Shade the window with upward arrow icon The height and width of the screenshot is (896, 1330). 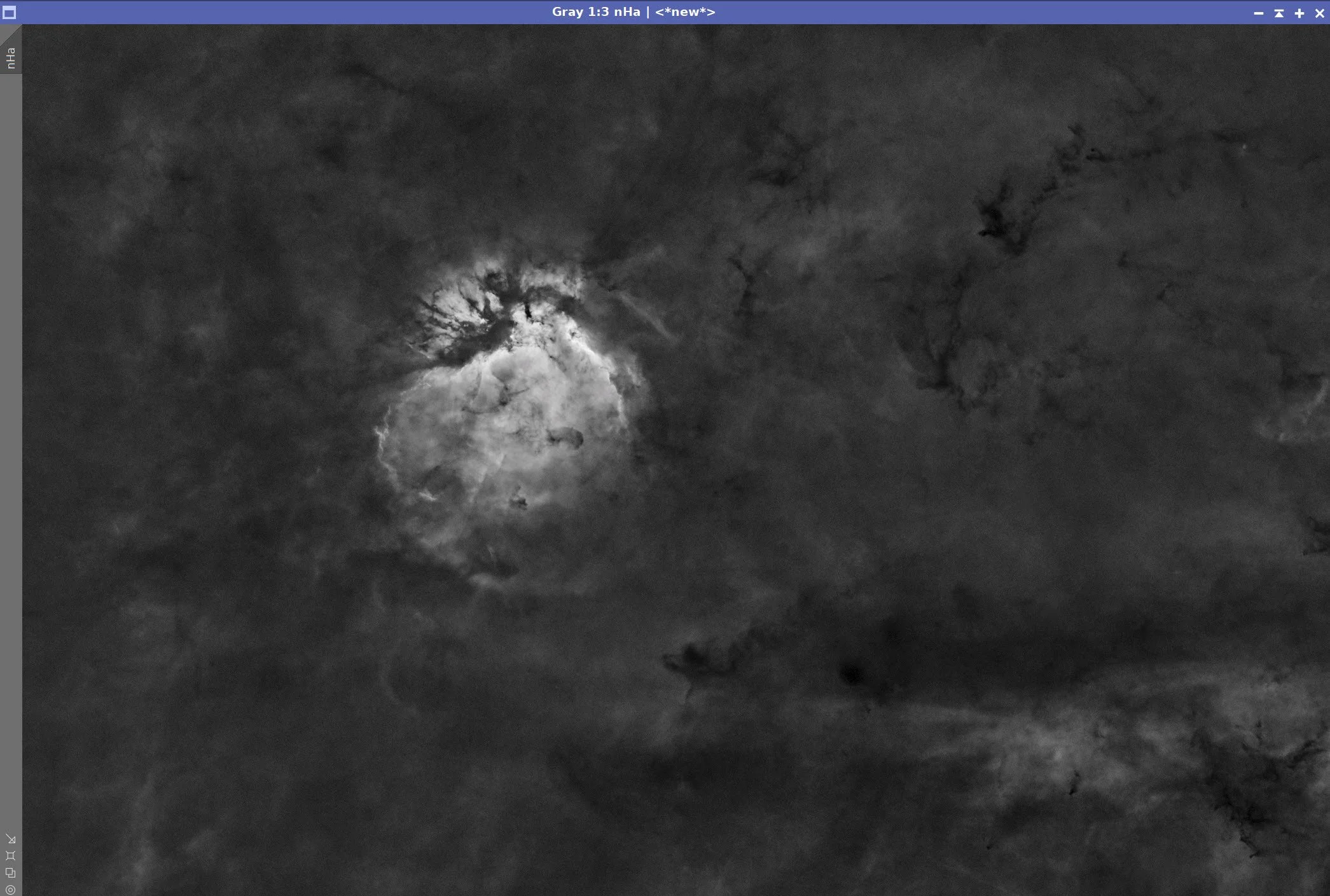click(x=1278, y=13)
